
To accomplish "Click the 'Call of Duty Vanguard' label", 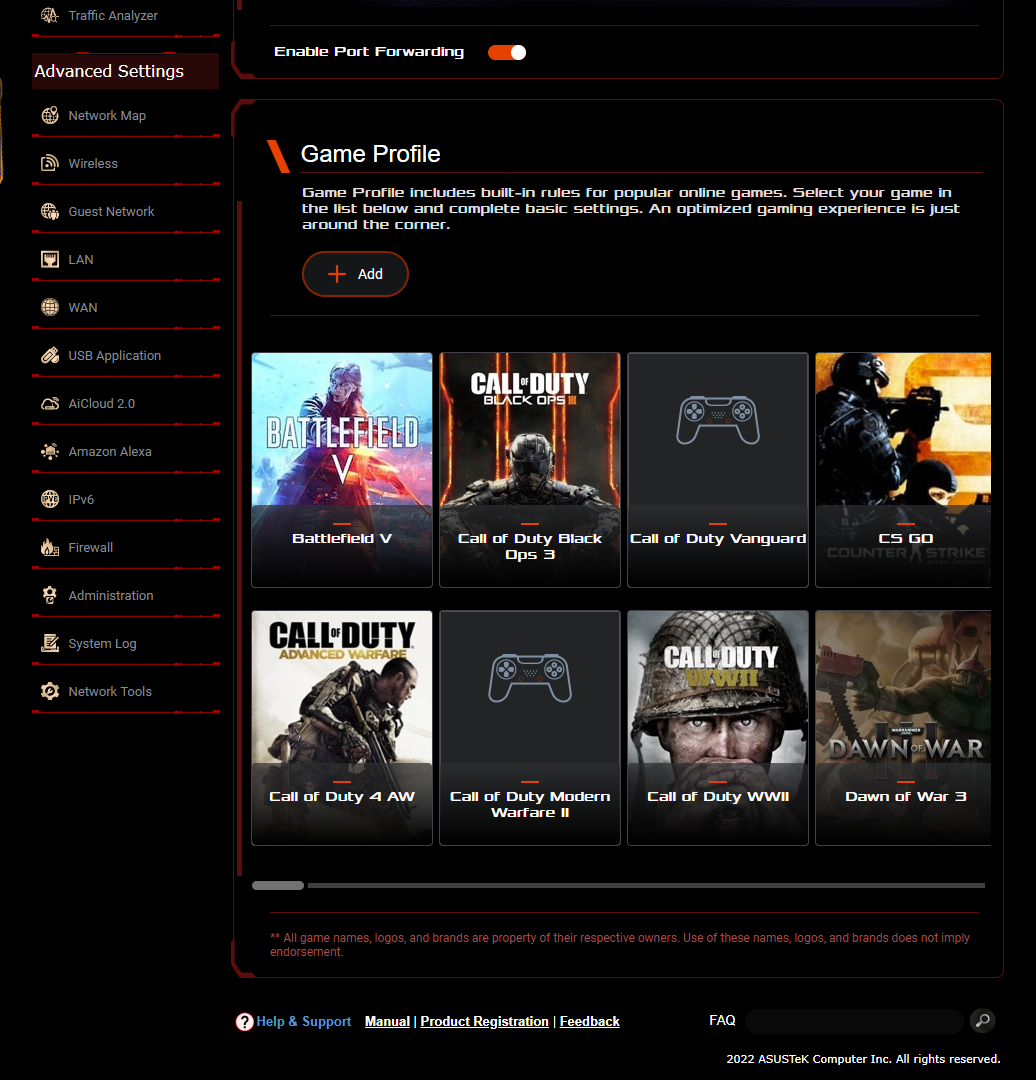I will click(718, 539).
